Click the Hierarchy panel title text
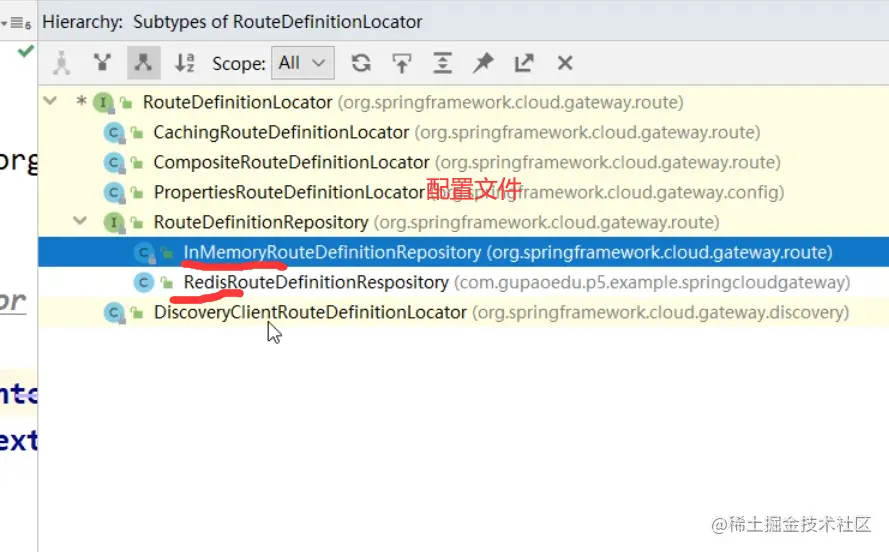Image resolution: width=889 pixels, height=552 pixels. pos(83,22)
